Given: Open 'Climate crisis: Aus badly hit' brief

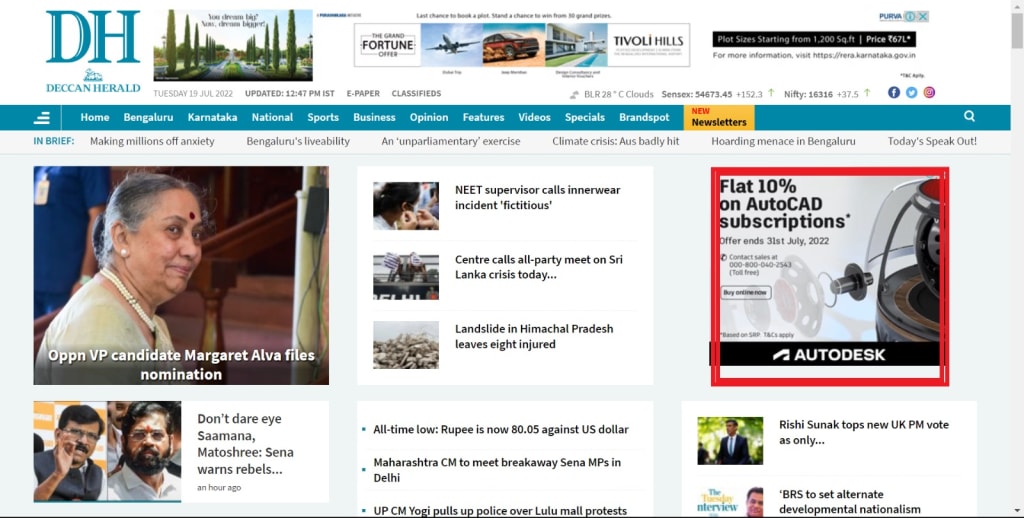Looking at the screenshot, I should tap(616, 141).
